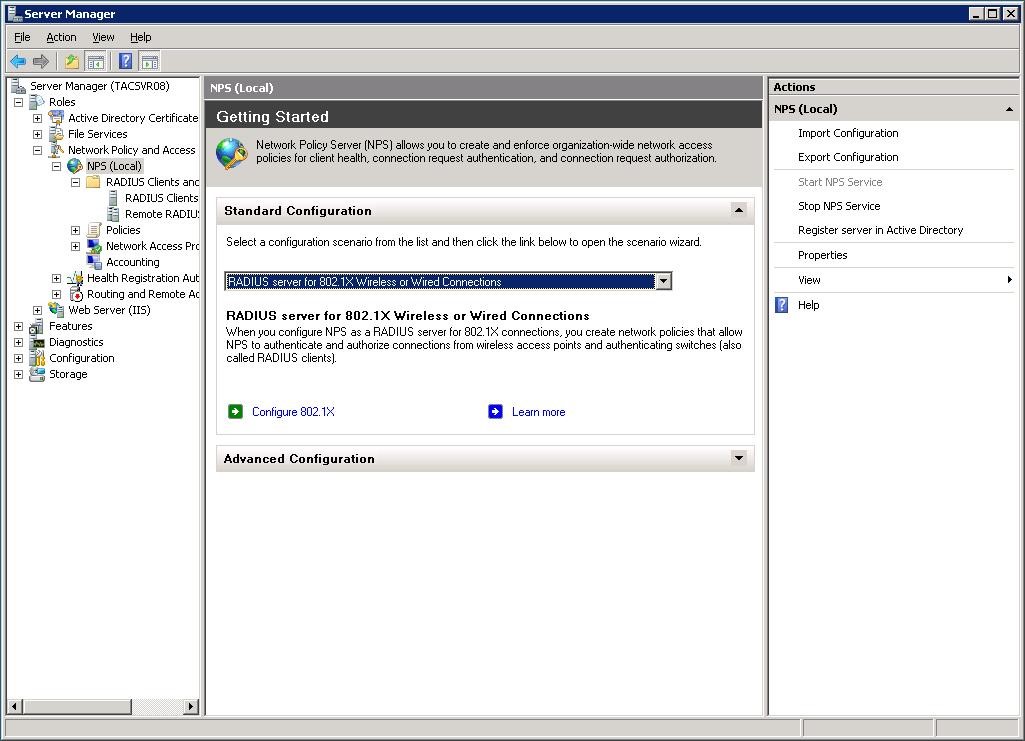Screen dimensions: 1025x741
Task: Click the back navigation arrow
Action: pos(18,61)
